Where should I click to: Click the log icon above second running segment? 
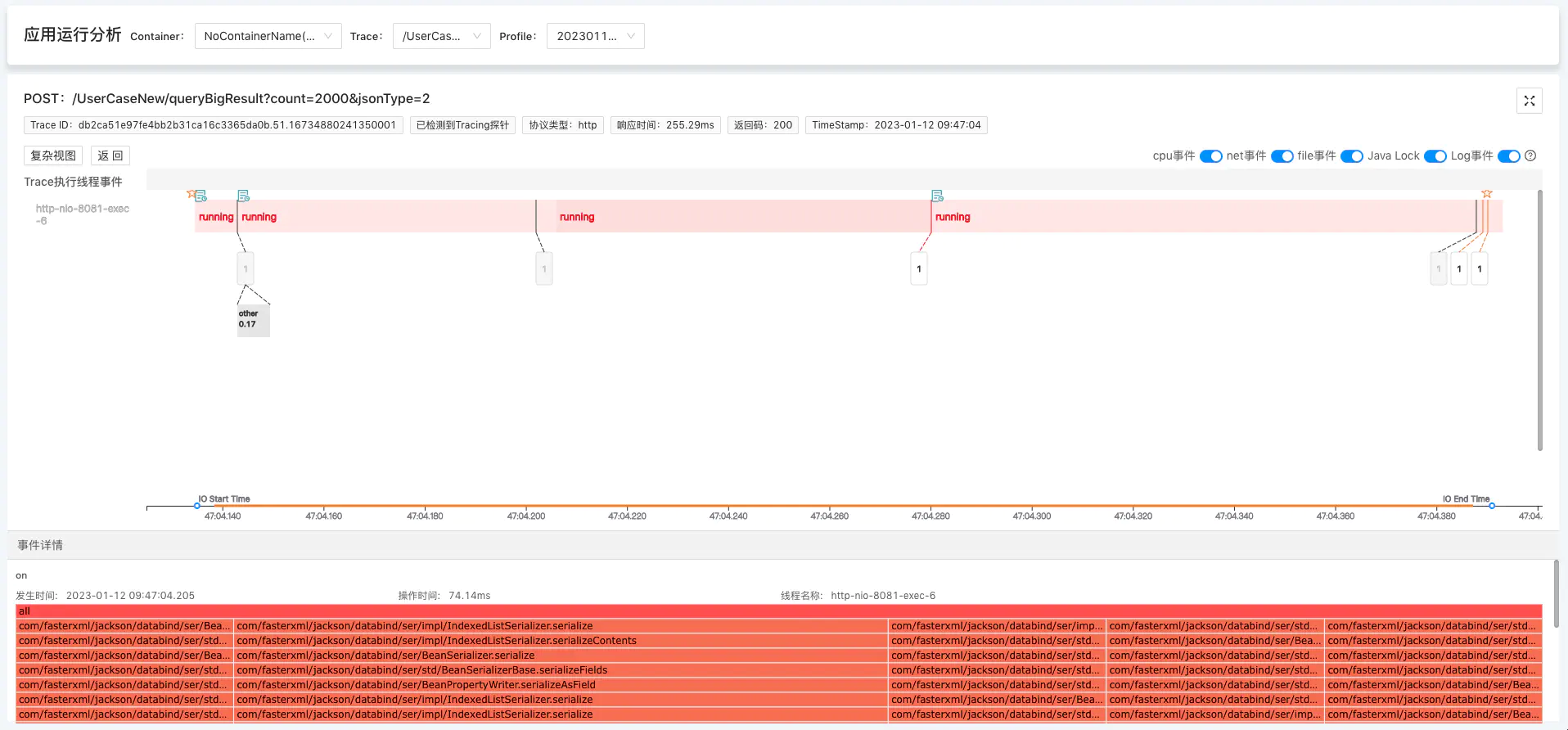(x=243, y=196)
